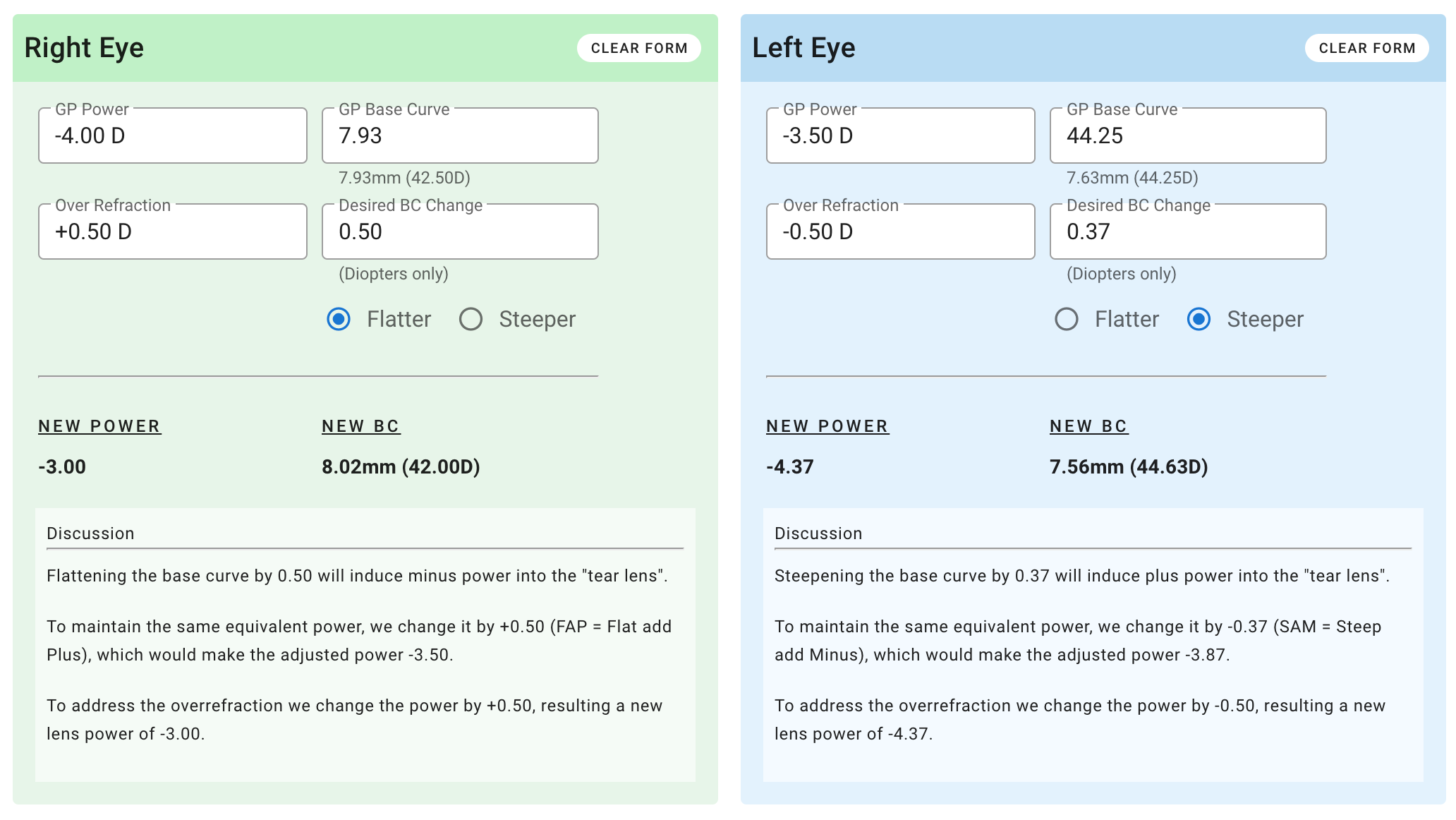The height and width of the screenshot is (820, 1456).
Task: Edit left eye Desired BC Change field
Action: pos(1187,231)
